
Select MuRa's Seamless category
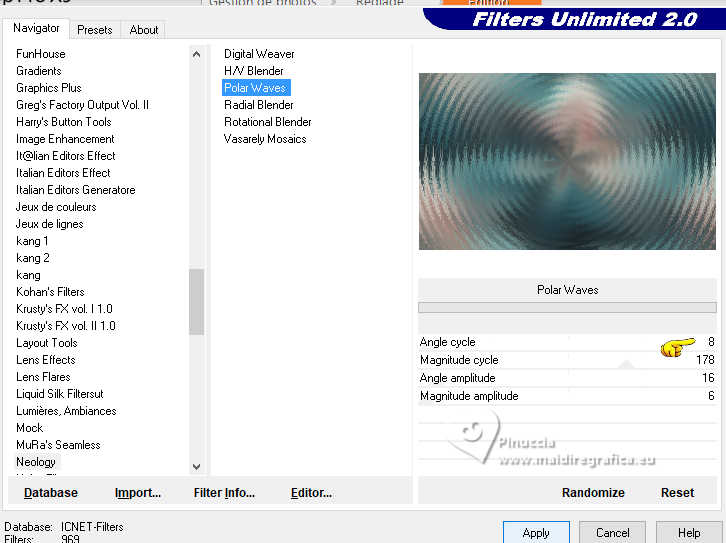(x=58, y=445)
